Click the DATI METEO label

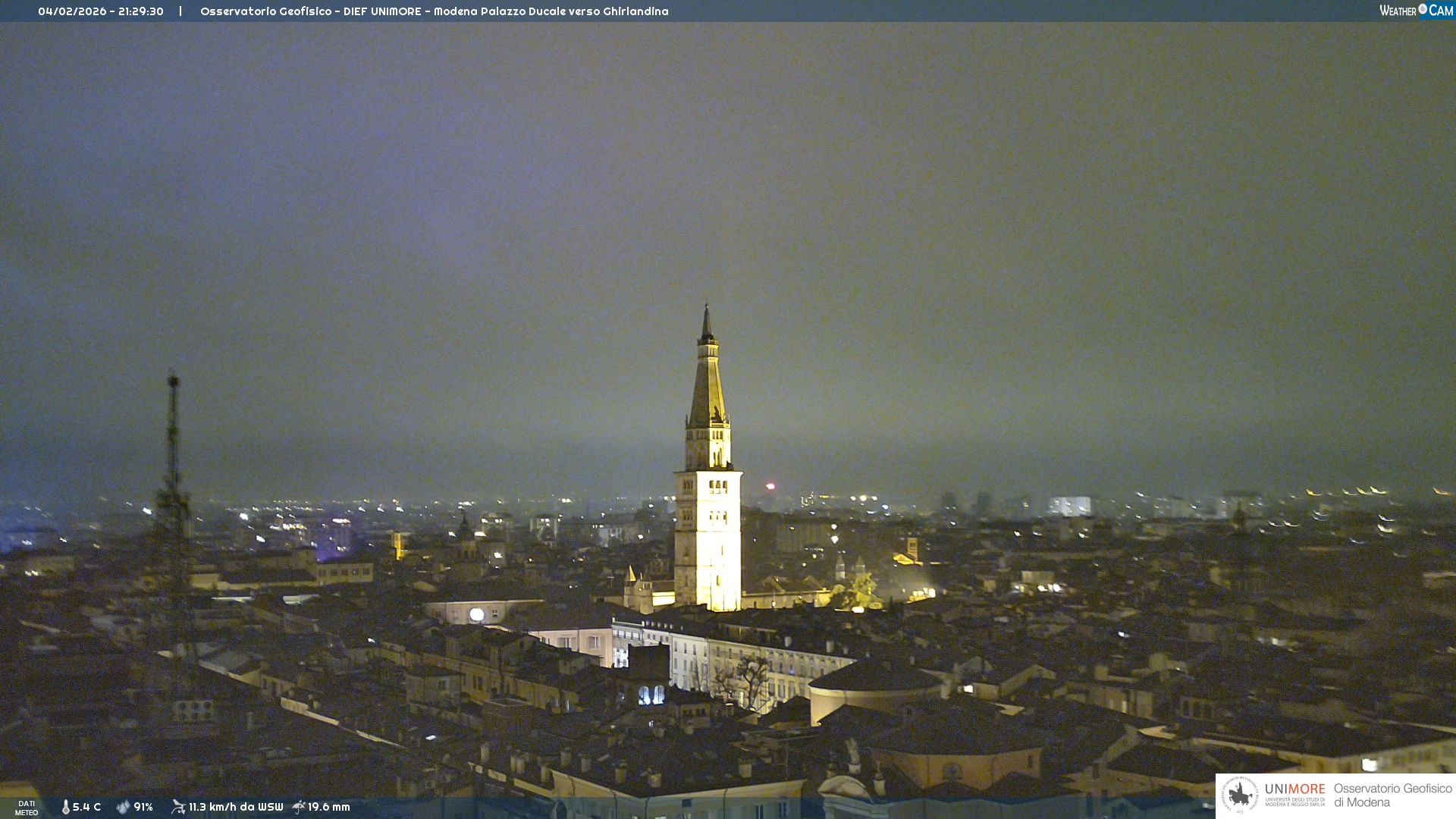point(27,808)
